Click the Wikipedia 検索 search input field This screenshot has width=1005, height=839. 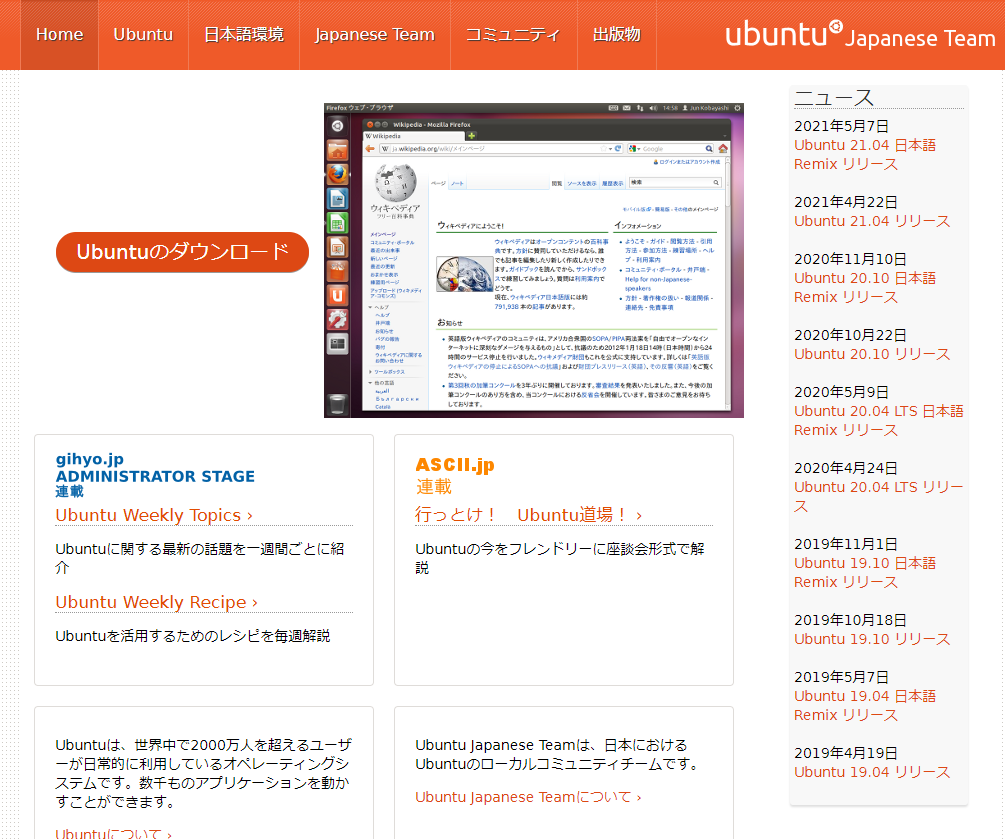674,182
